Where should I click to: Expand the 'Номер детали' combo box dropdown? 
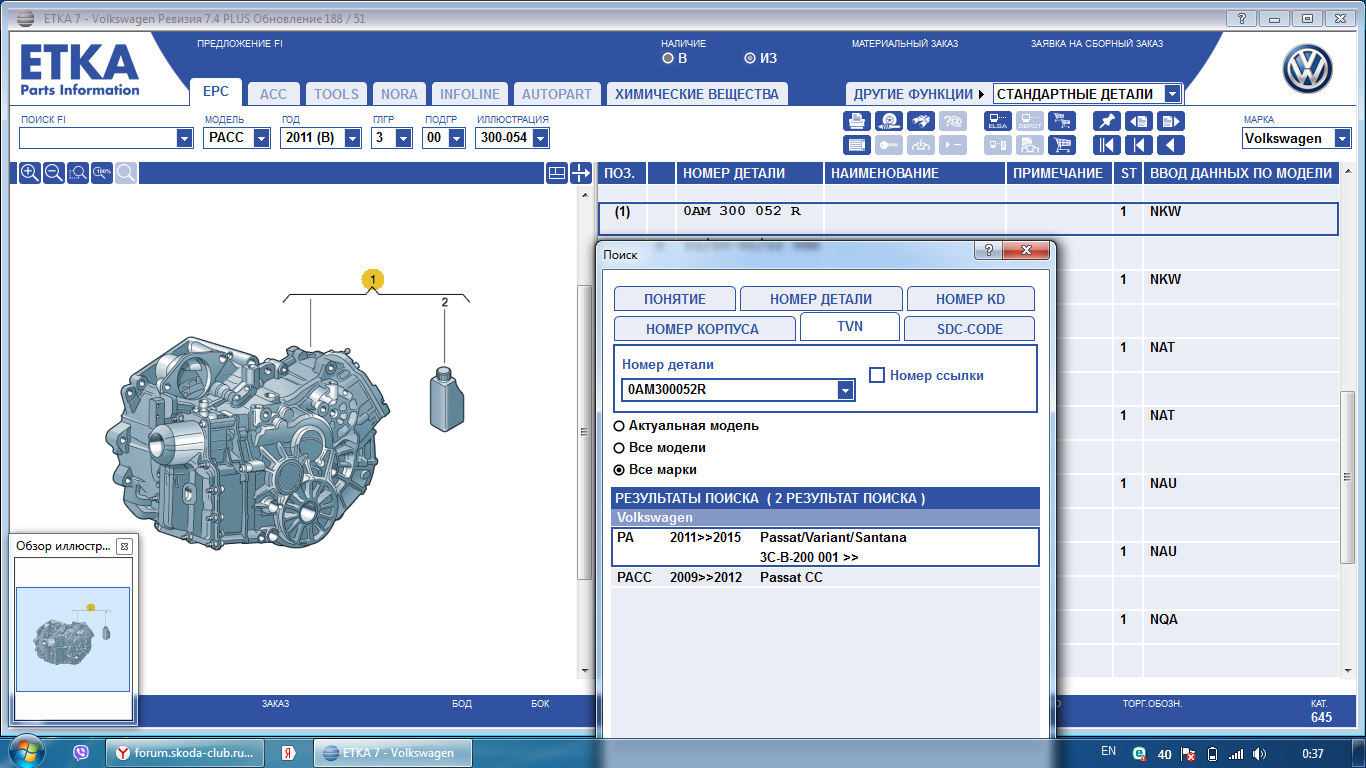(x=846, y=390)
